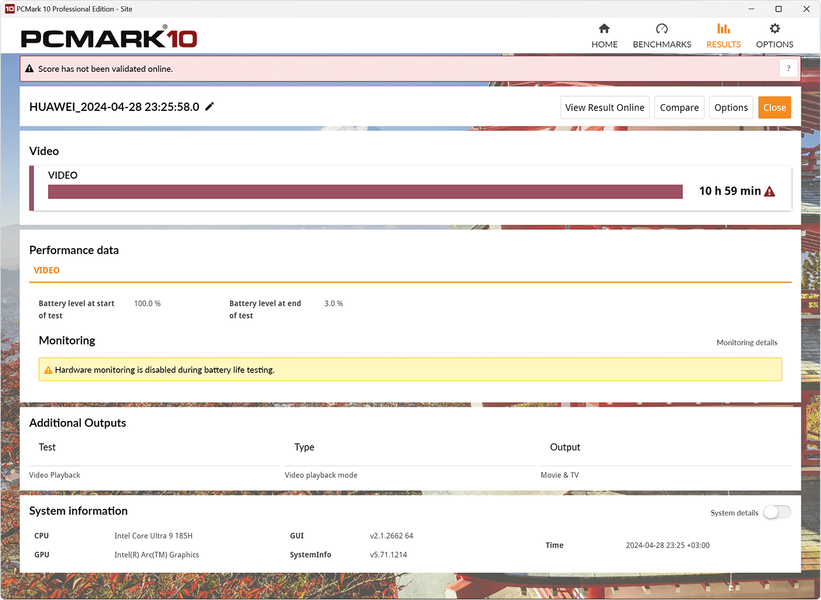Screen dimensions: 821x600
Task: Click the 100.0 % battery start value
Action: click(147, 303)
